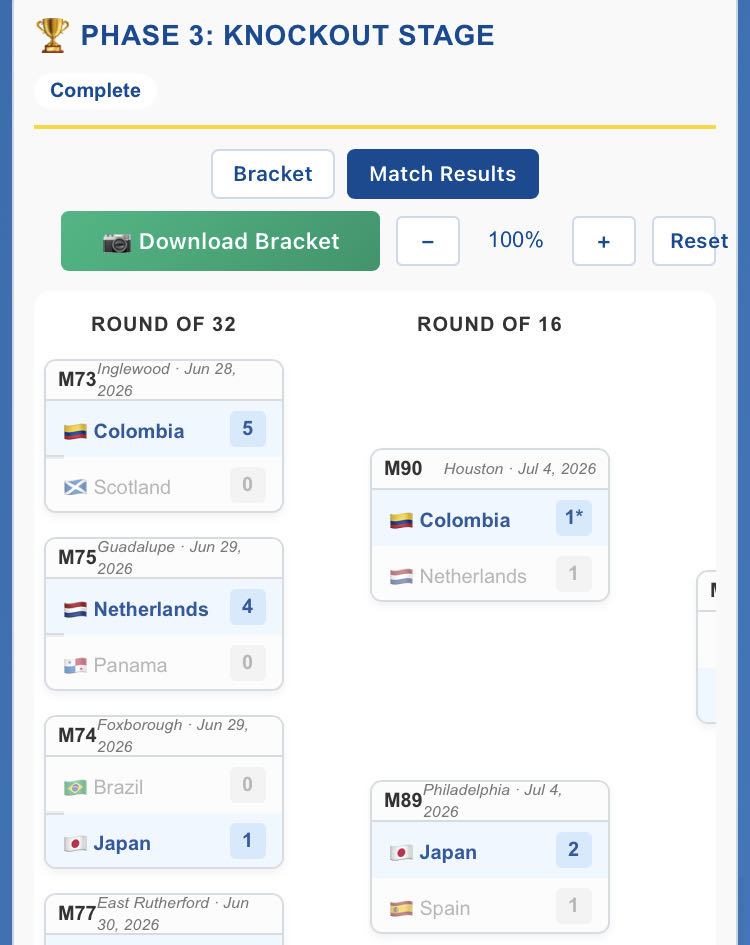Click the Netherlands flag in match M75
This screenshot has height=945, width=750.
[75, 609]
